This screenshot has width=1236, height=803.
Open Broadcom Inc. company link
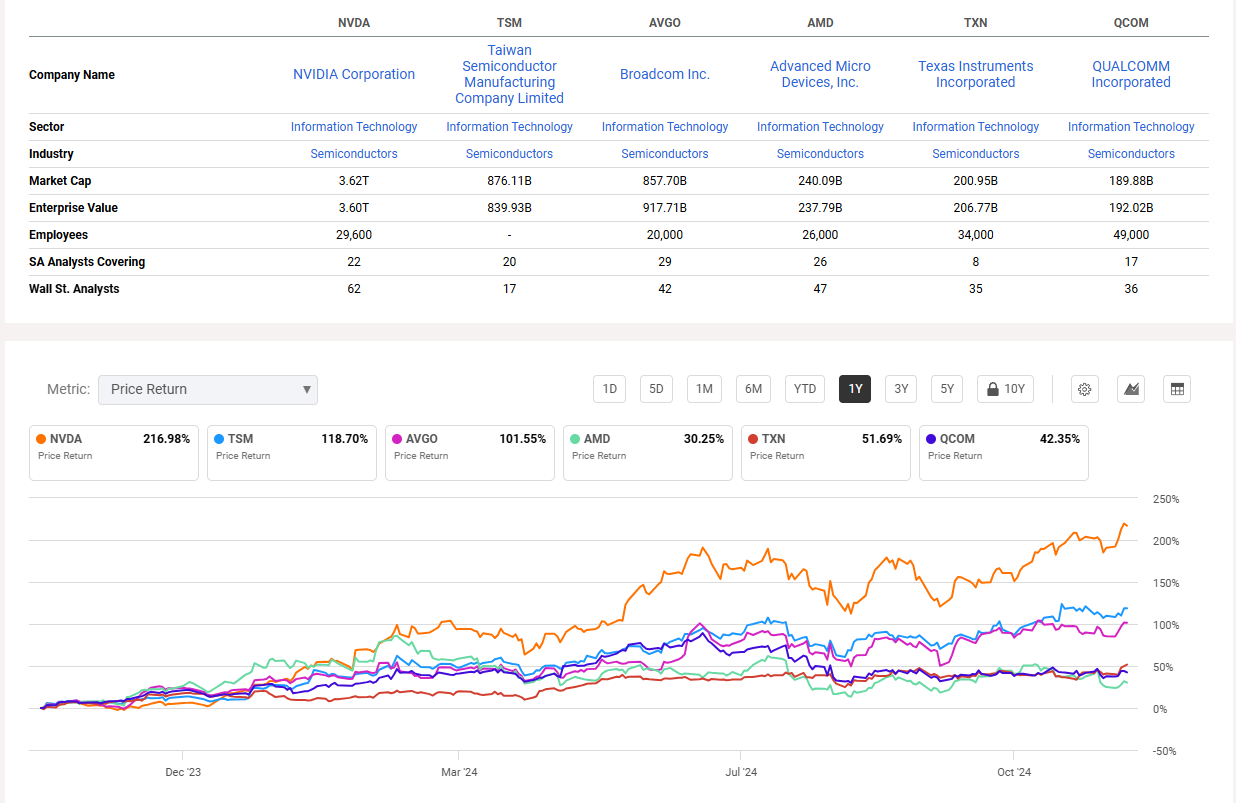pyautogui.click(x=665, y=74)
